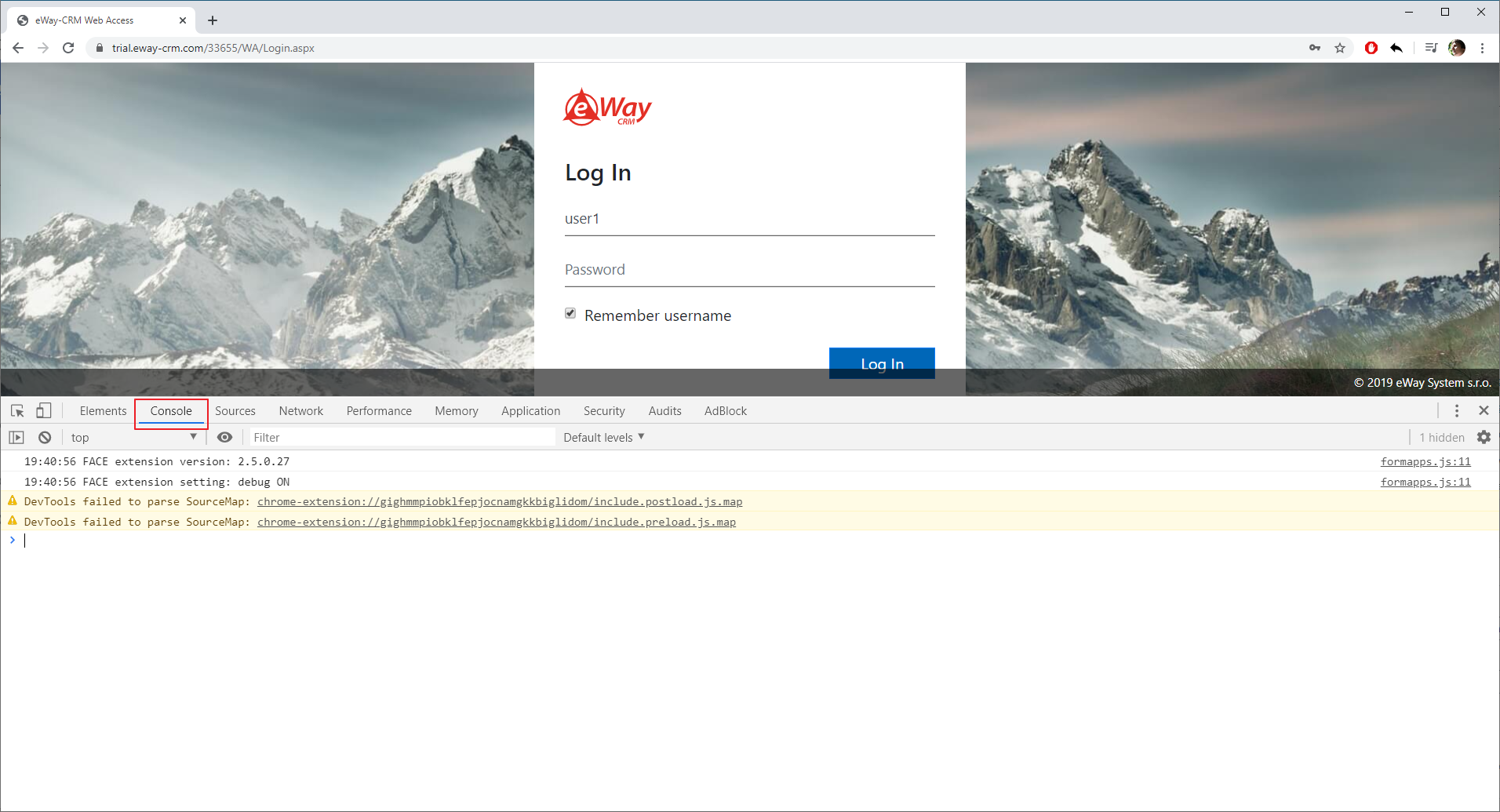Close the DevTools panel
The height and width of the screenshot is (812, 1500).
coord(1484,410)
